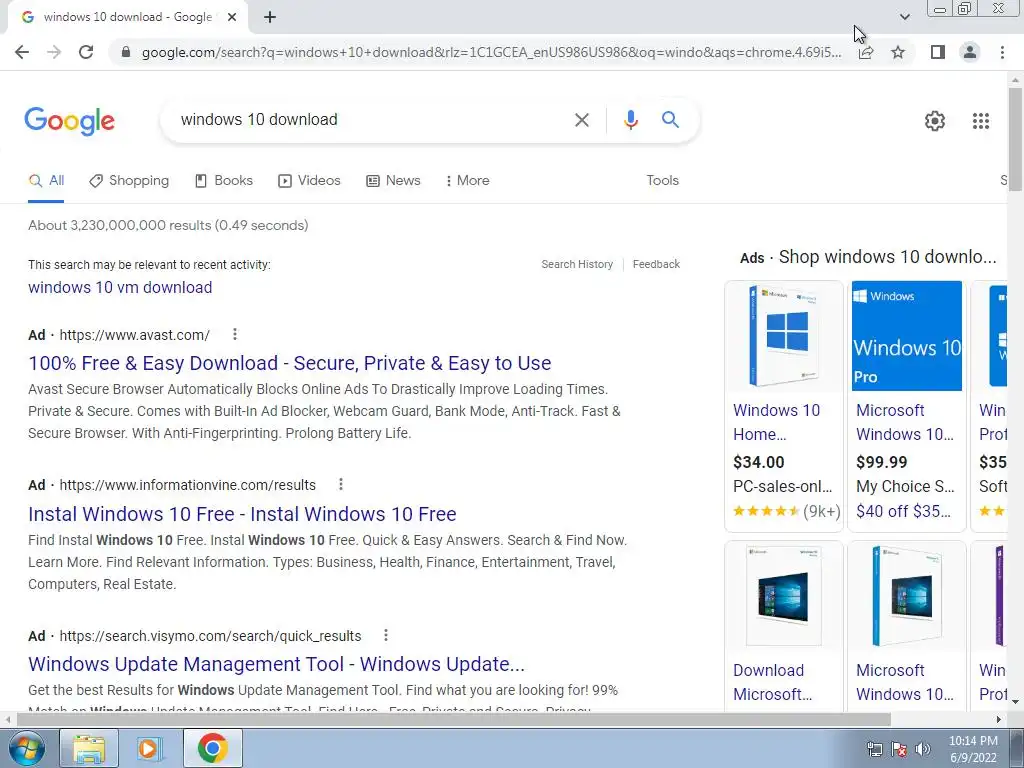Click Chrome icon in taskbar
1024x768 pixels.
click(x=212, y=748)
